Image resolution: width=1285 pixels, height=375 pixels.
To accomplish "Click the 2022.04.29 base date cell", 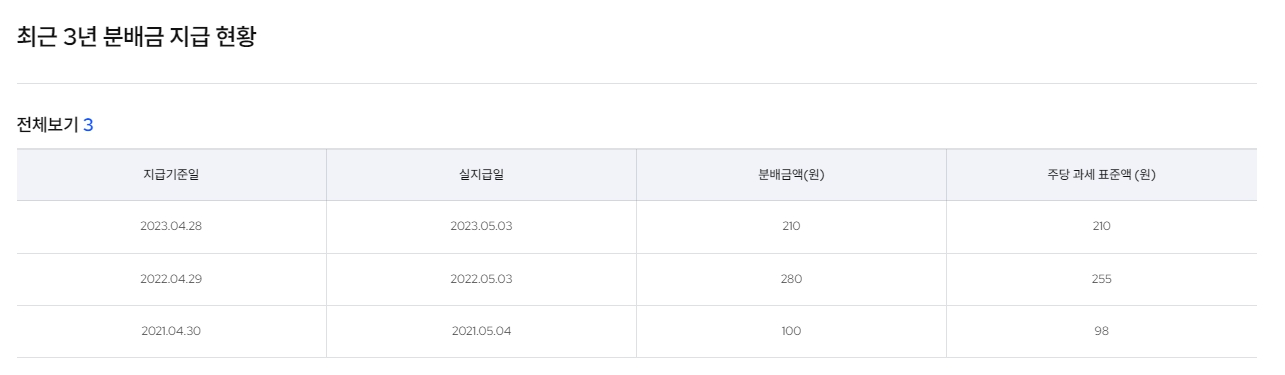I will tap(171, 279).
